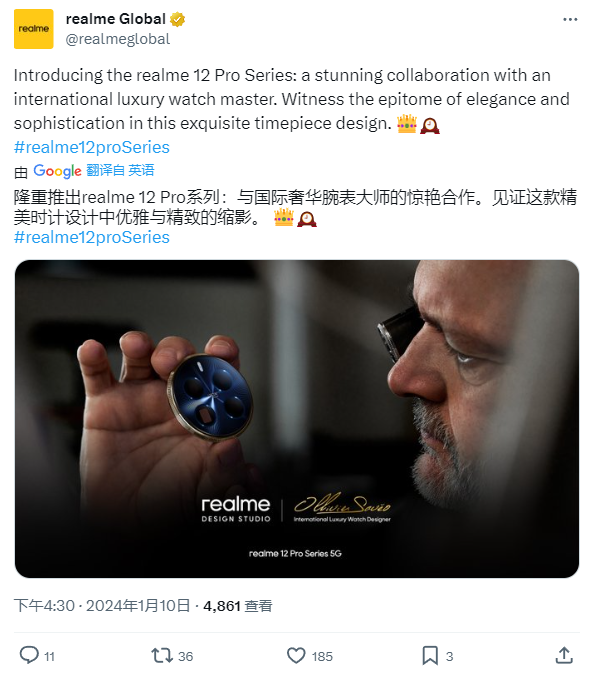Bookmark this tweet with the bookmark icon
The height and width of the screenshot is (676, 594).
(x=430, y=656)
